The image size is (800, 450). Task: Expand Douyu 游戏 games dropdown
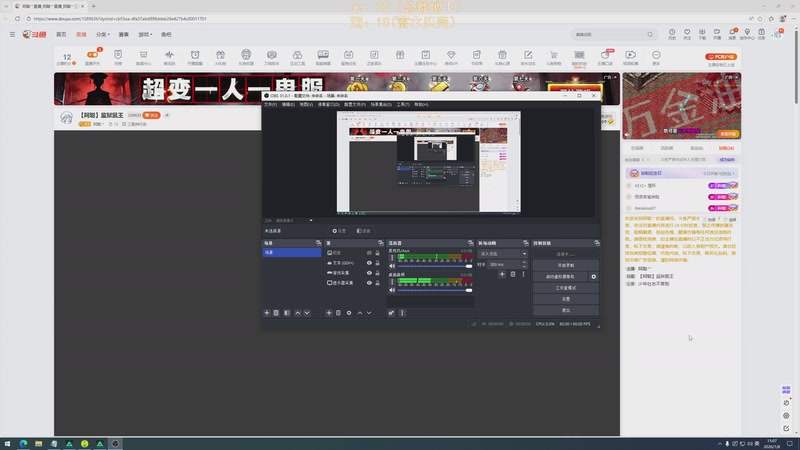[145, 34]
